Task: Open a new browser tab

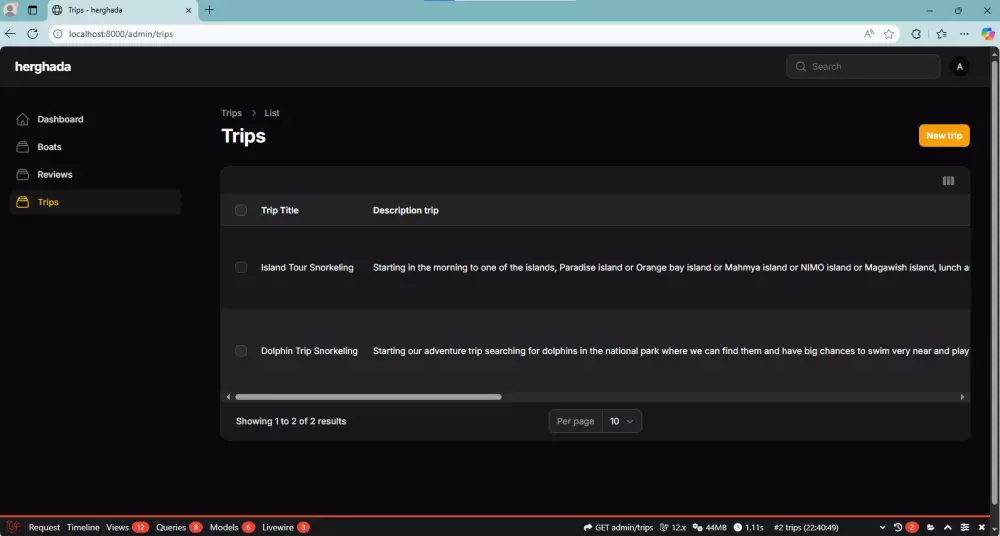Action: click(209, 10)
